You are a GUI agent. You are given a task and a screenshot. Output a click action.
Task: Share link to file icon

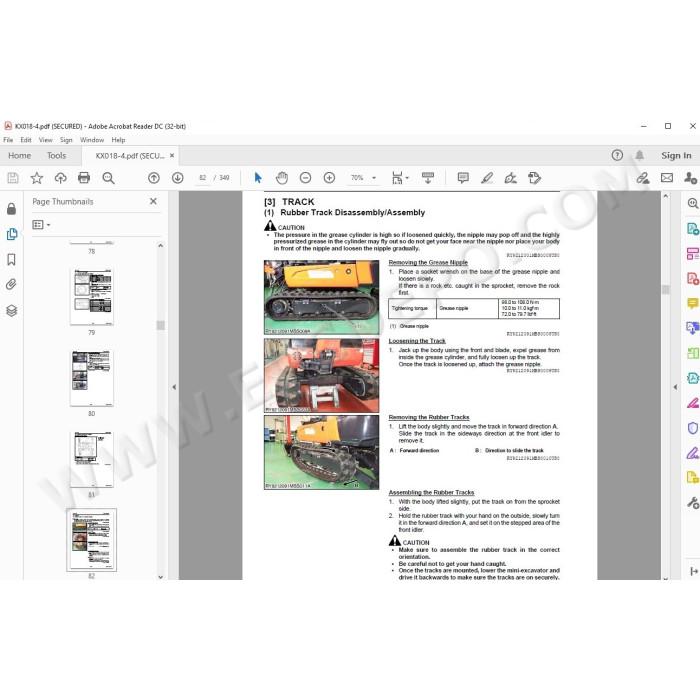[643, 178]
